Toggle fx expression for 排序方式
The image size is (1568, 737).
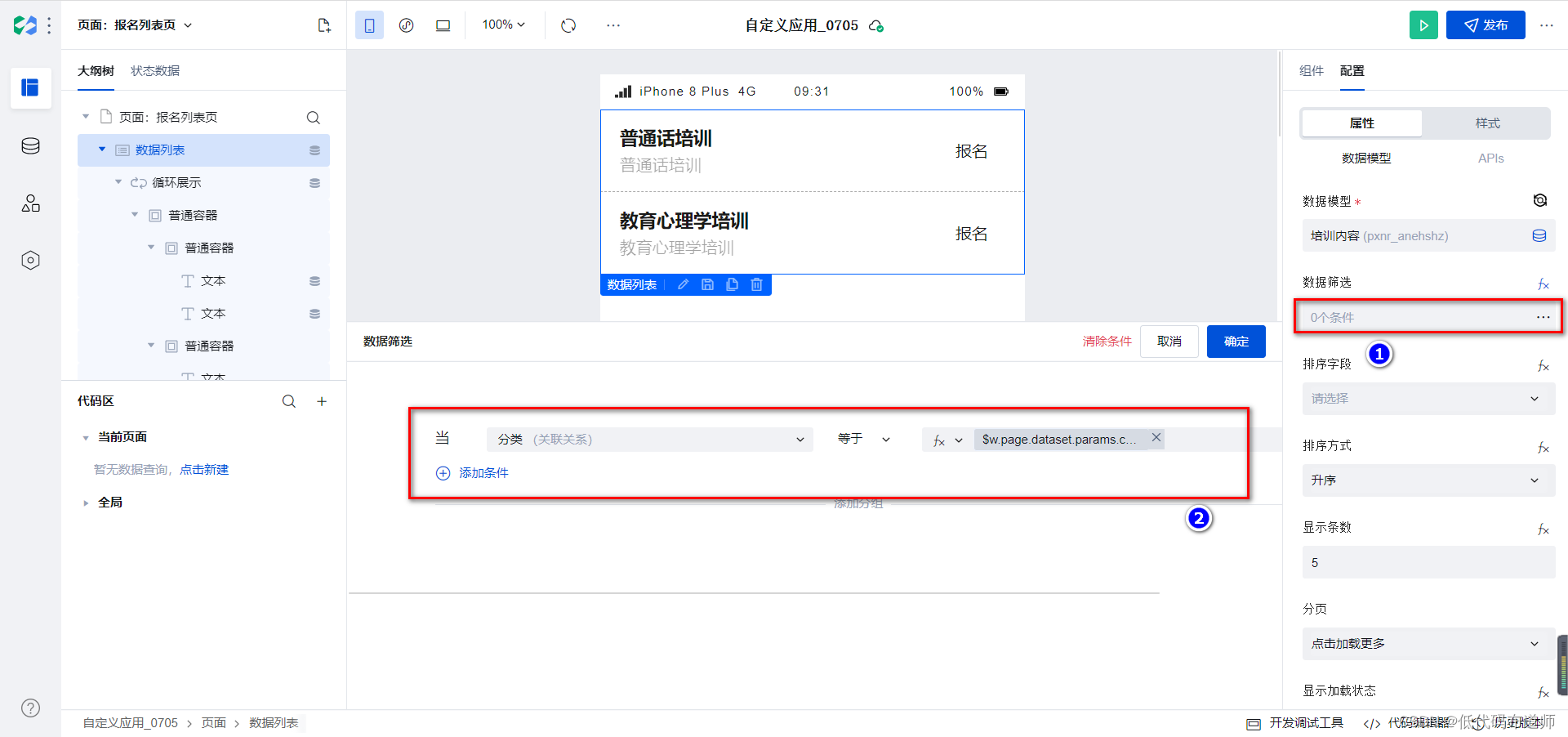point(1543,448)
